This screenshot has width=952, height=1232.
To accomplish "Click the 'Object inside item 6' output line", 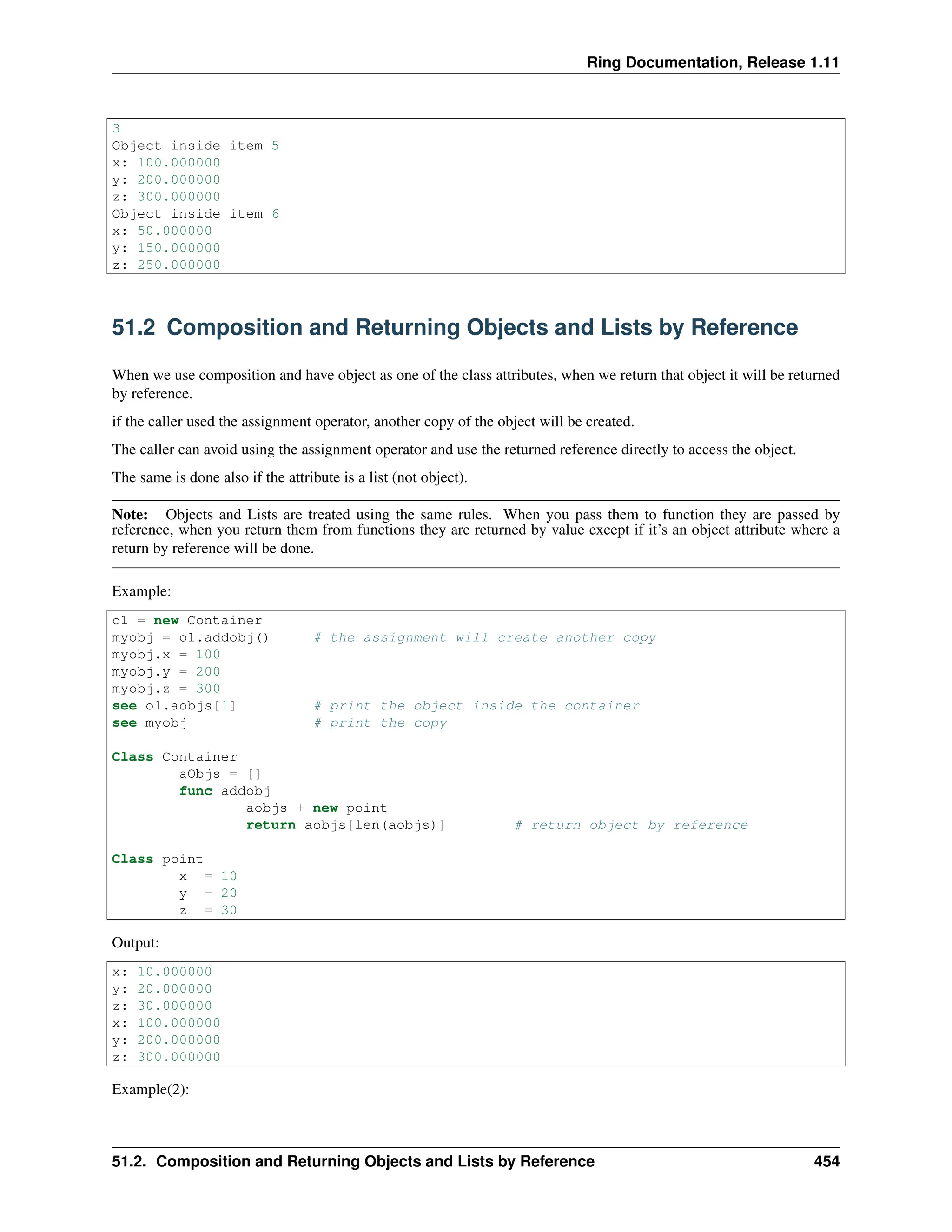I will click(195, 214).
